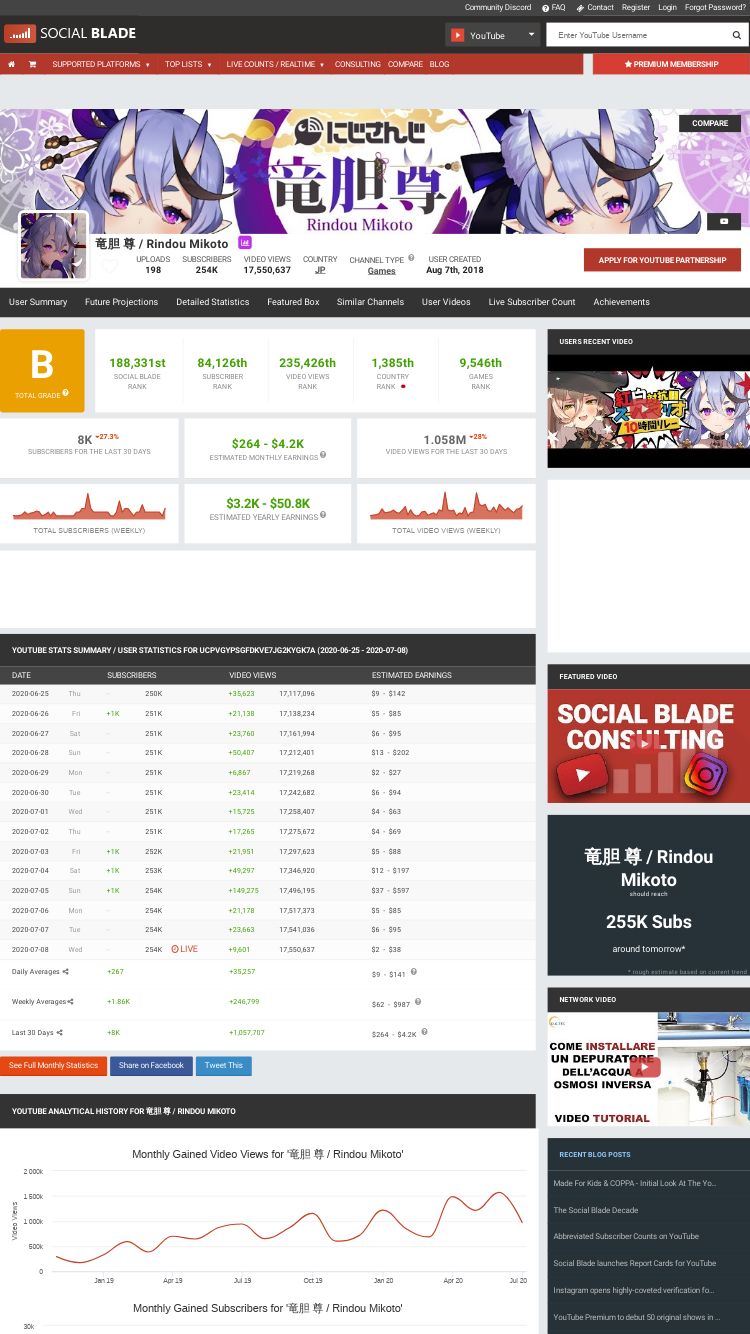Viewport: 750px width, 1334px height.
Task: Open the YouTube platform dropdown
Action: (492, 35)
